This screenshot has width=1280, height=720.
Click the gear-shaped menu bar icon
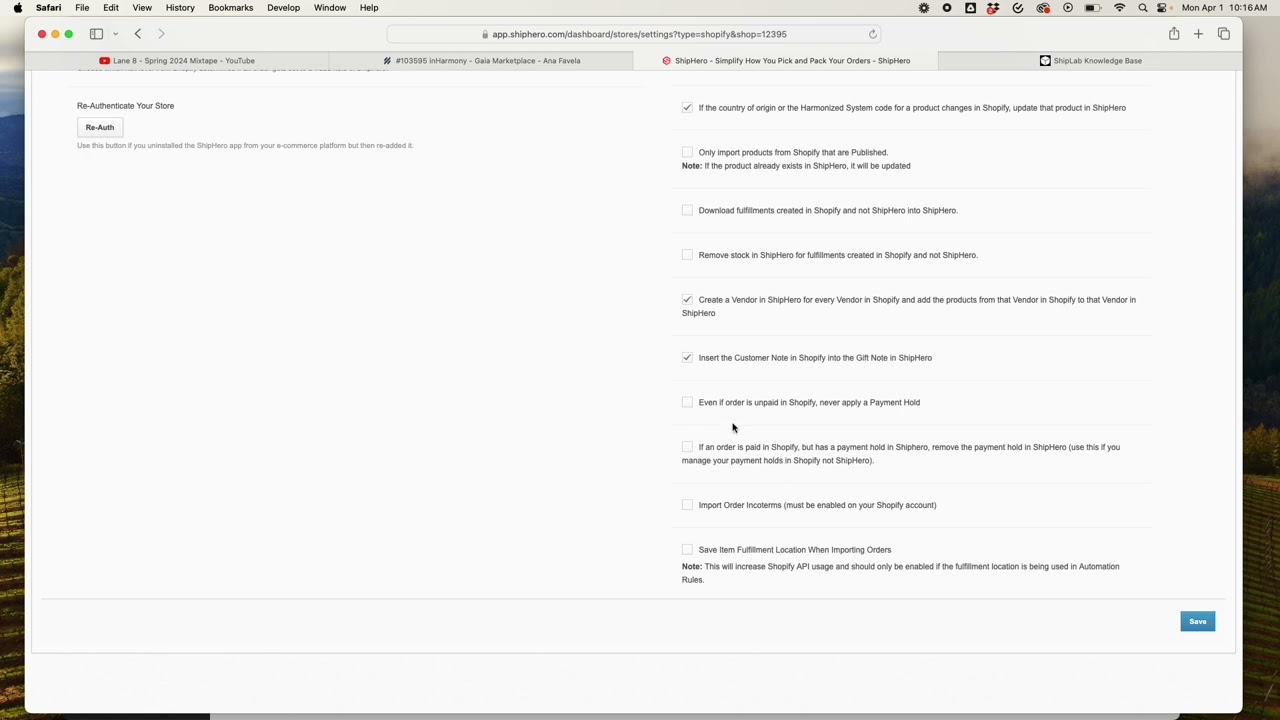click(924, 7)
